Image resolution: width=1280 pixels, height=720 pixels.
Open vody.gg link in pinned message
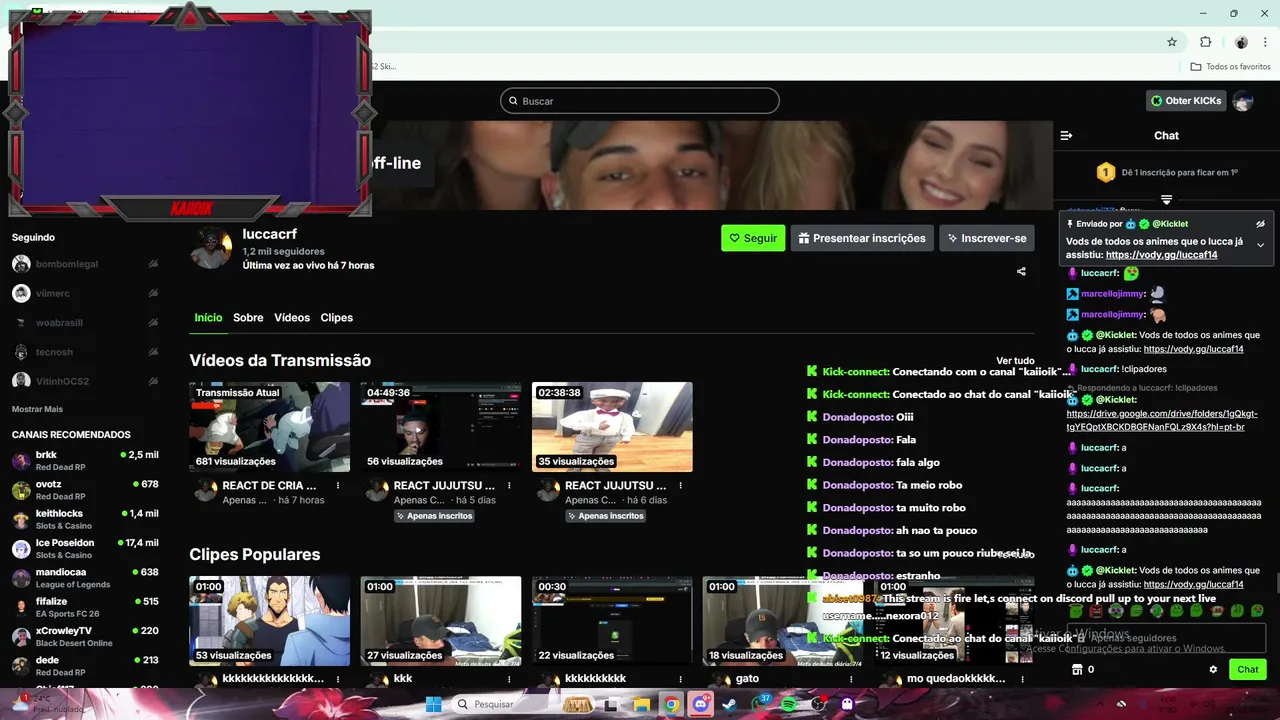[1161, 255]
